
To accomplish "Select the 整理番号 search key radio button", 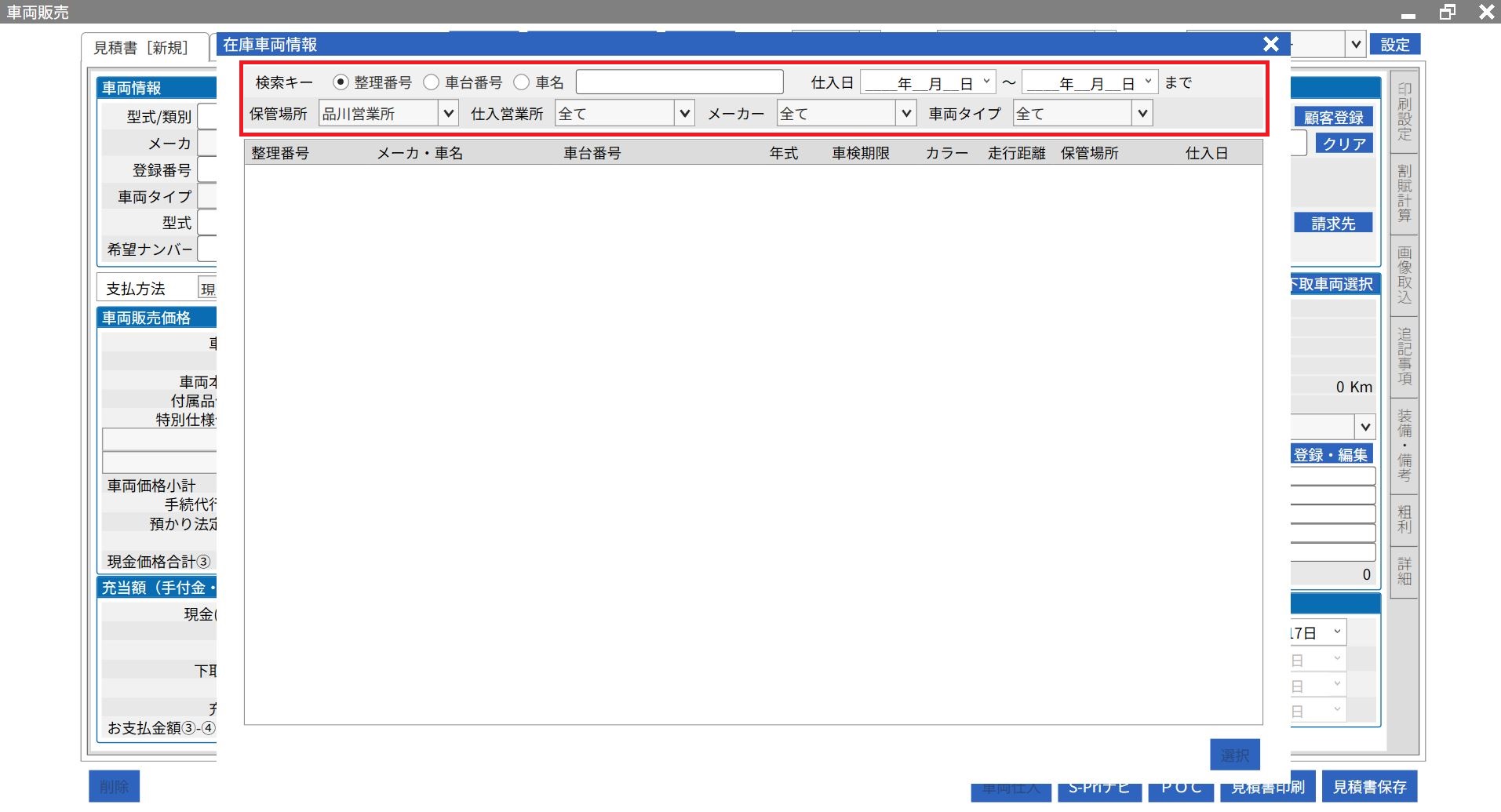I will (x=341, y=82).
